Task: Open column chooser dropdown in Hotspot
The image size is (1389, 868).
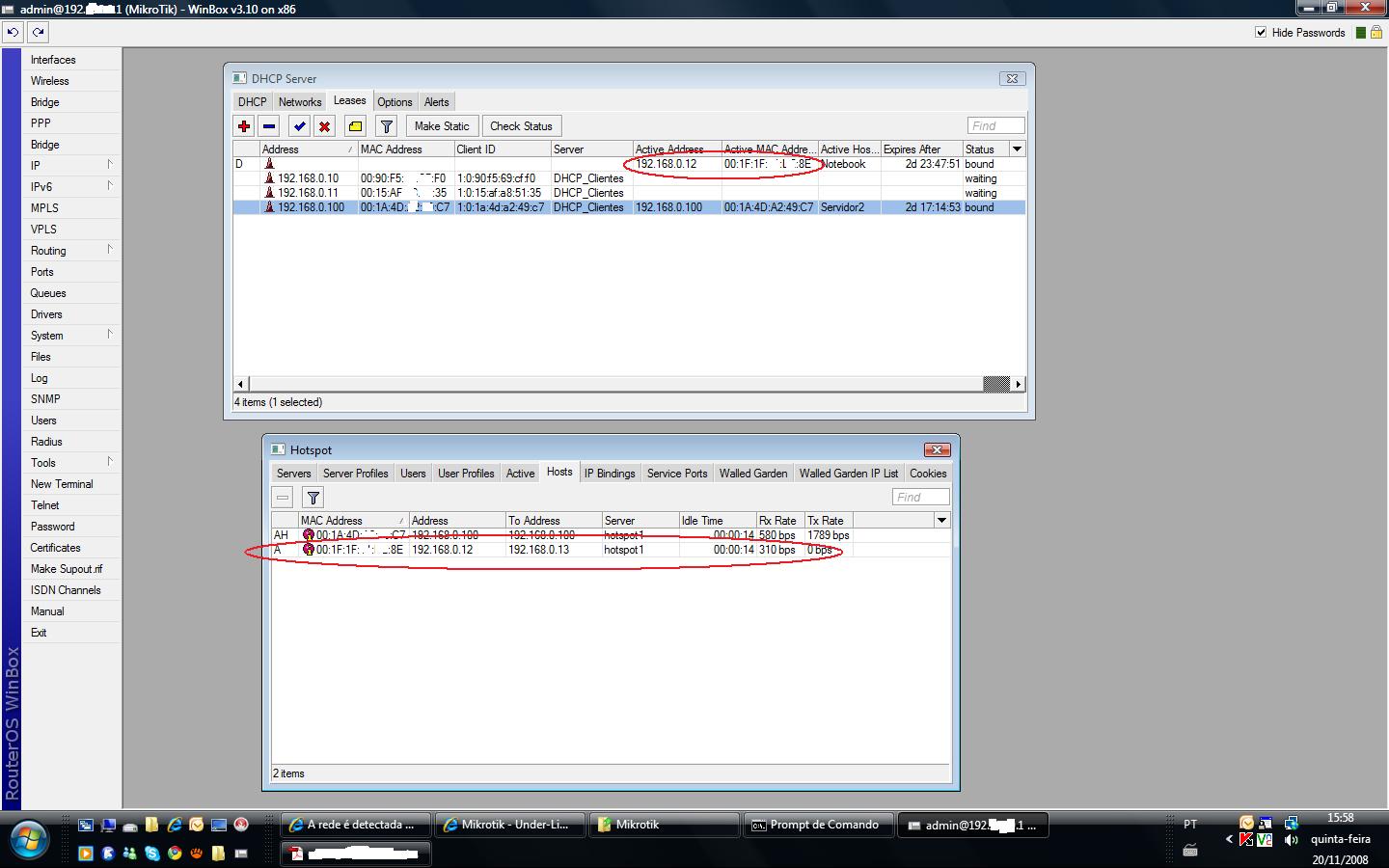Action: [941, 520]
